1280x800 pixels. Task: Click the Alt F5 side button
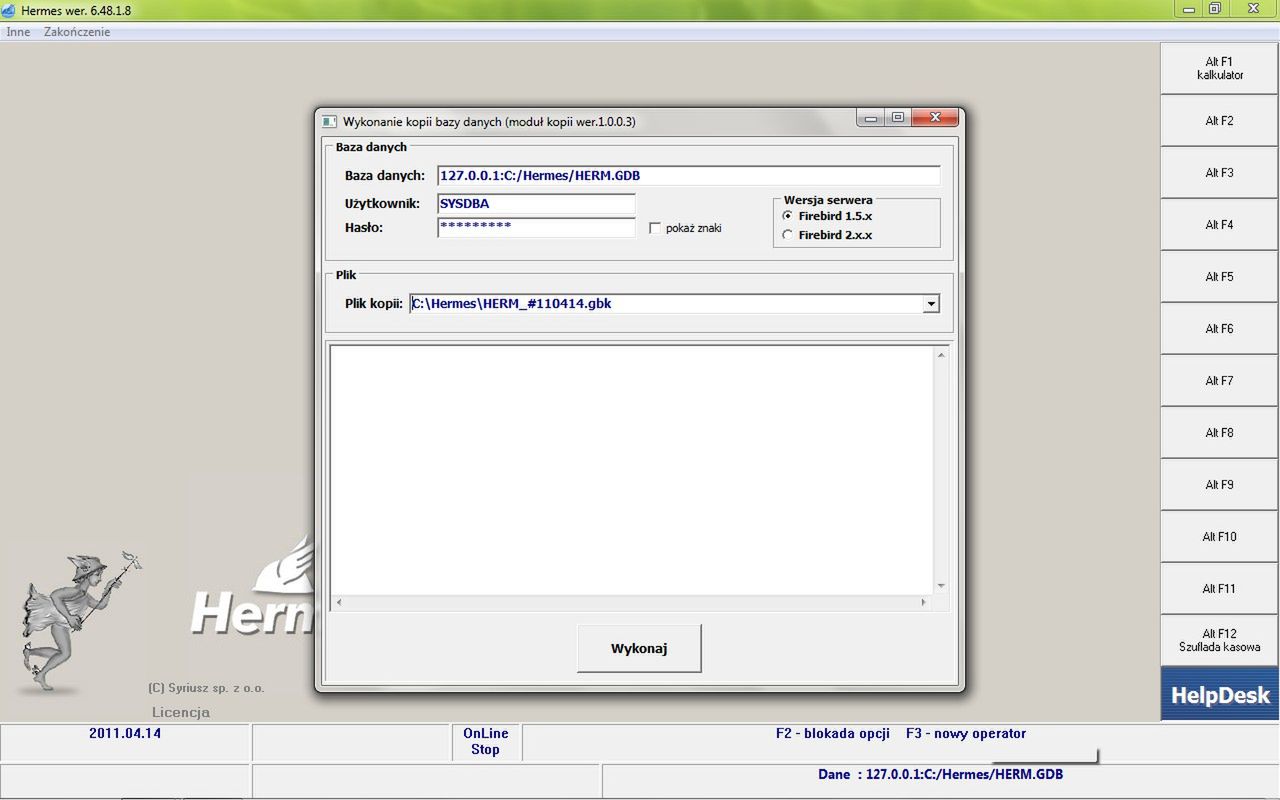point(1220,277)
